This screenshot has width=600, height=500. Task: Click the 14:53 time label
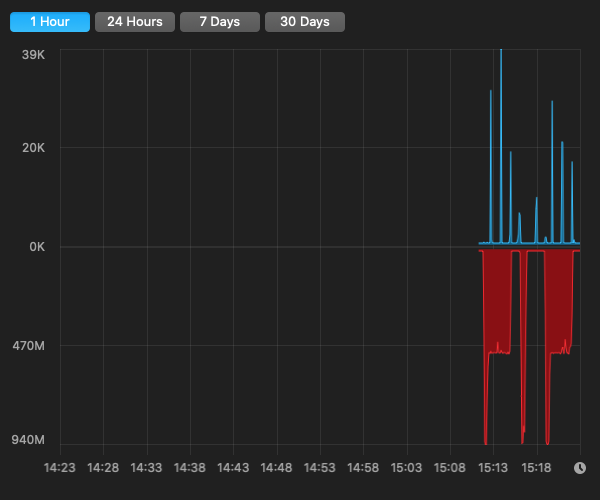(320, 467)
